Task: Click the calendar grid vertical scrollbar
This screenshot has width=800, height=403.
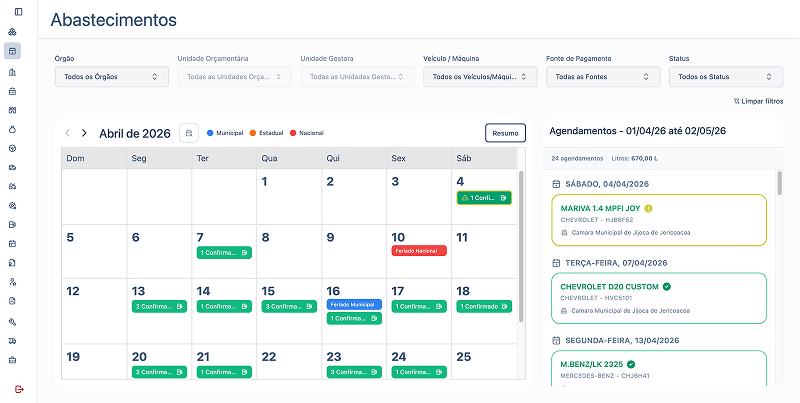Action: point(521,246)
